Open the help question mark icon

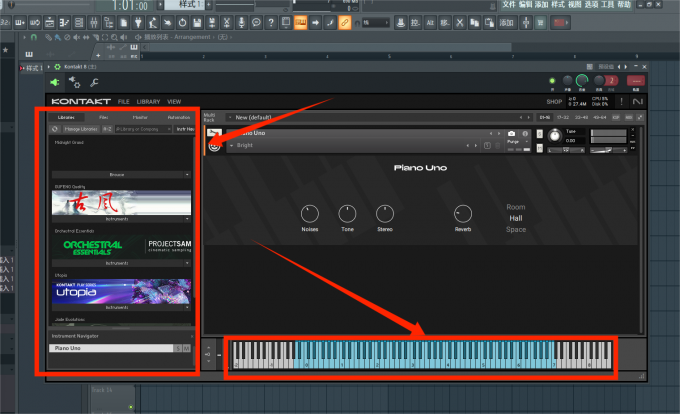click(271, 23)
